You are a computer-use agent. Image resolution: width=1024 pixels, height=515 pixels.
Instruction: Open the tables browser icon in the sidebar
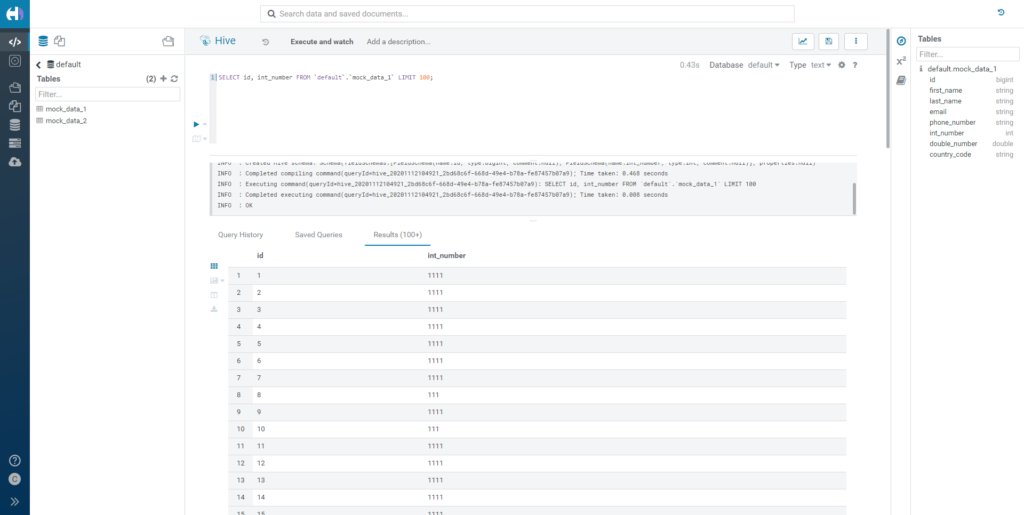[x=14, y=125]
